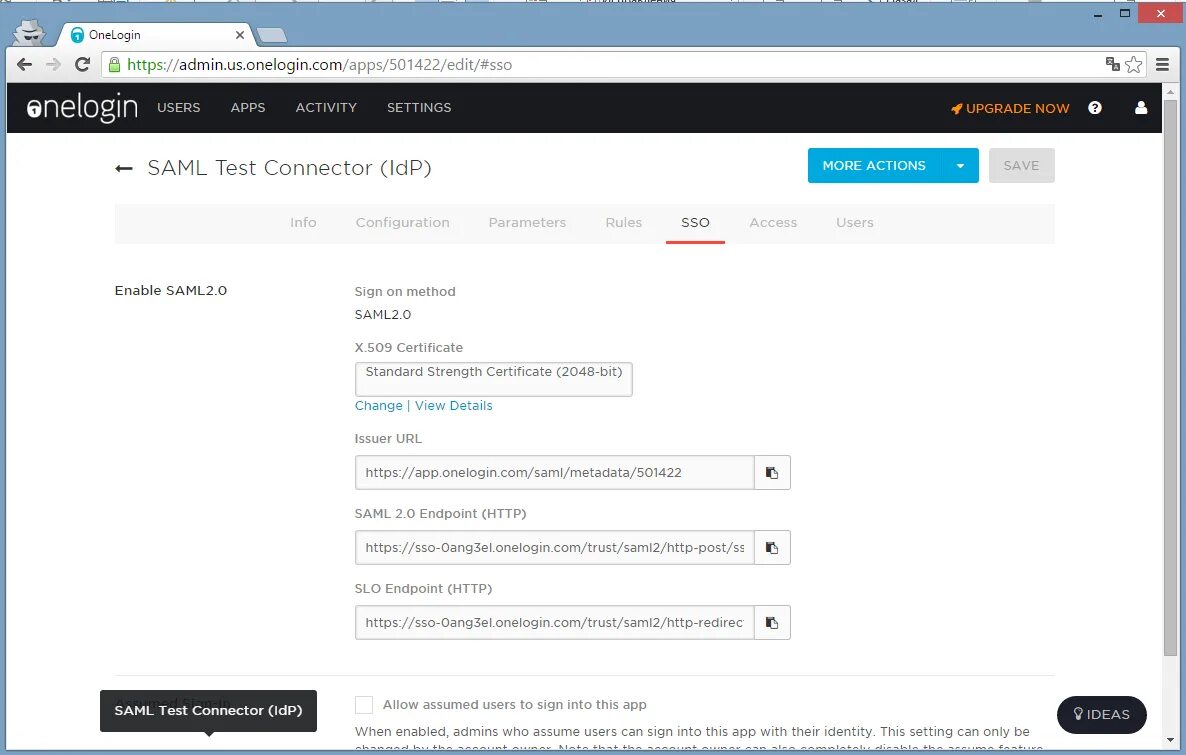Click the page vertical scrollbar
1186x755 pixels.
coord(1170,378)
